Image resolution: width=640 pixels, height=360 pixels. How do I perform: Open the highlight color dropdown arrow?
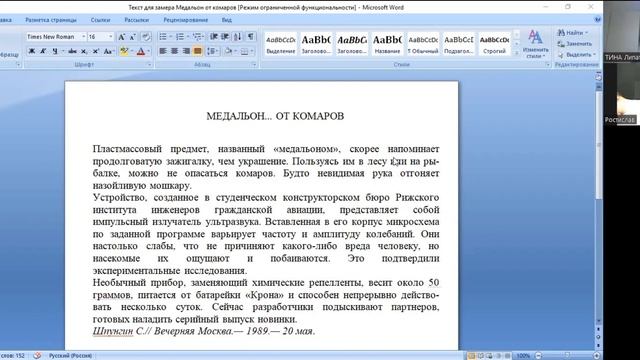click(x=132, y=51)
